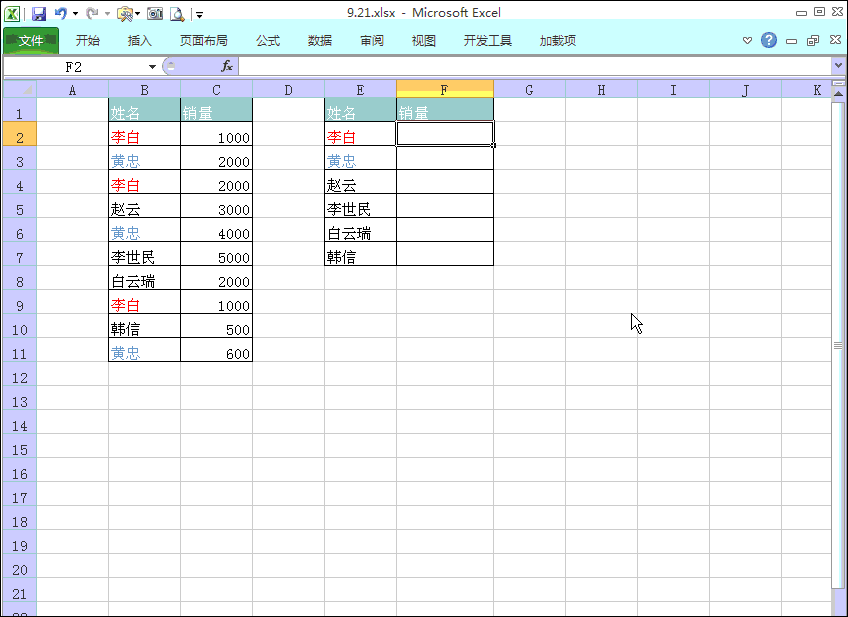This screenshot has width=848, height=617.
Task: Open the 审阅 tab
Action: (372, 41)
